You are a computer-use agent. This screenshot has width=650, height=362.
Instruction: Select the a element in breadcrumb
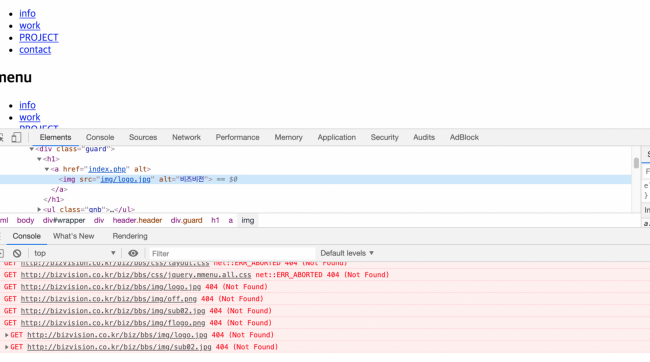(230, 221)
